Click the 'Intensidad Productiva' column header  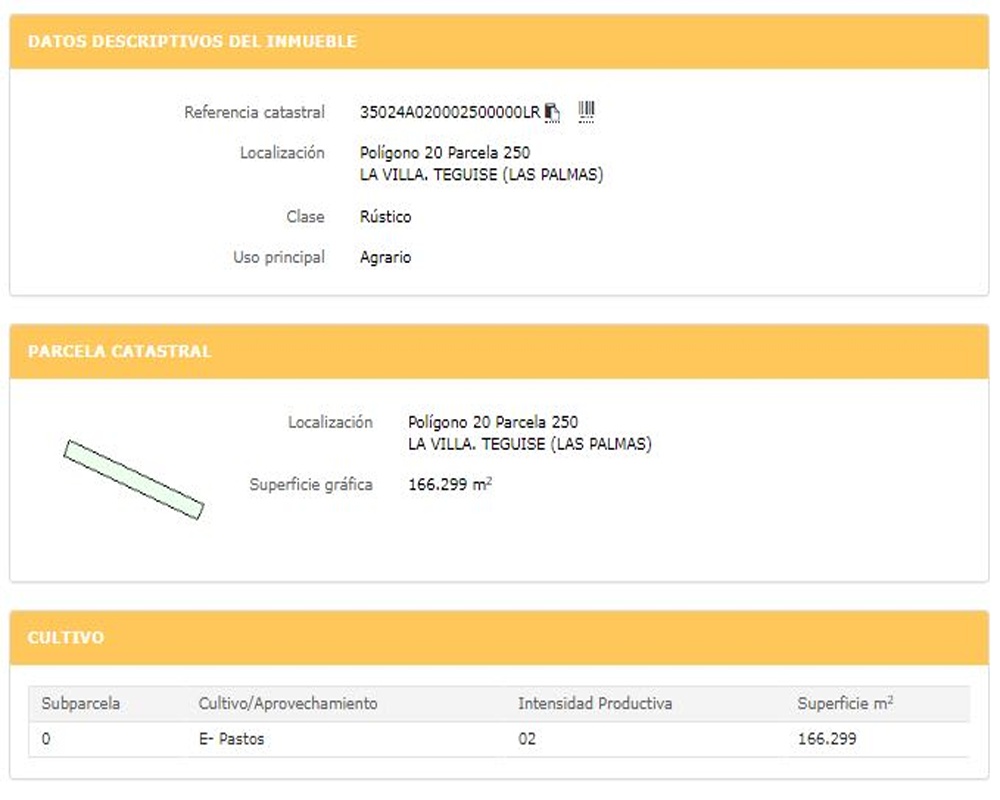[x=595, y=704]
